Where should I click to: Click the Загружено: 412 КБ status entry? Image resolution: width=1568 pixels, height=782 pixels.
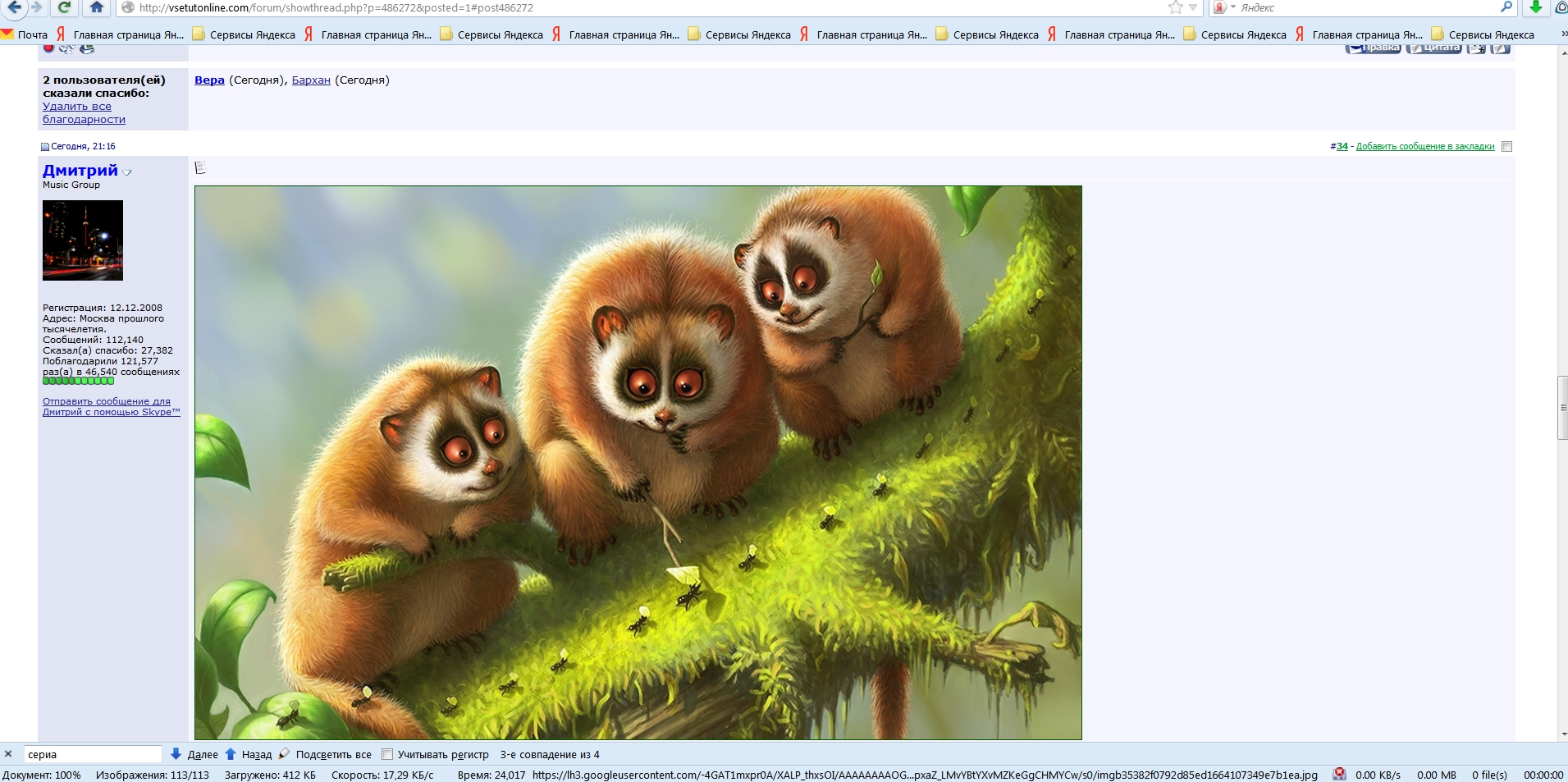pyautogui.click(x=270, y=775)
